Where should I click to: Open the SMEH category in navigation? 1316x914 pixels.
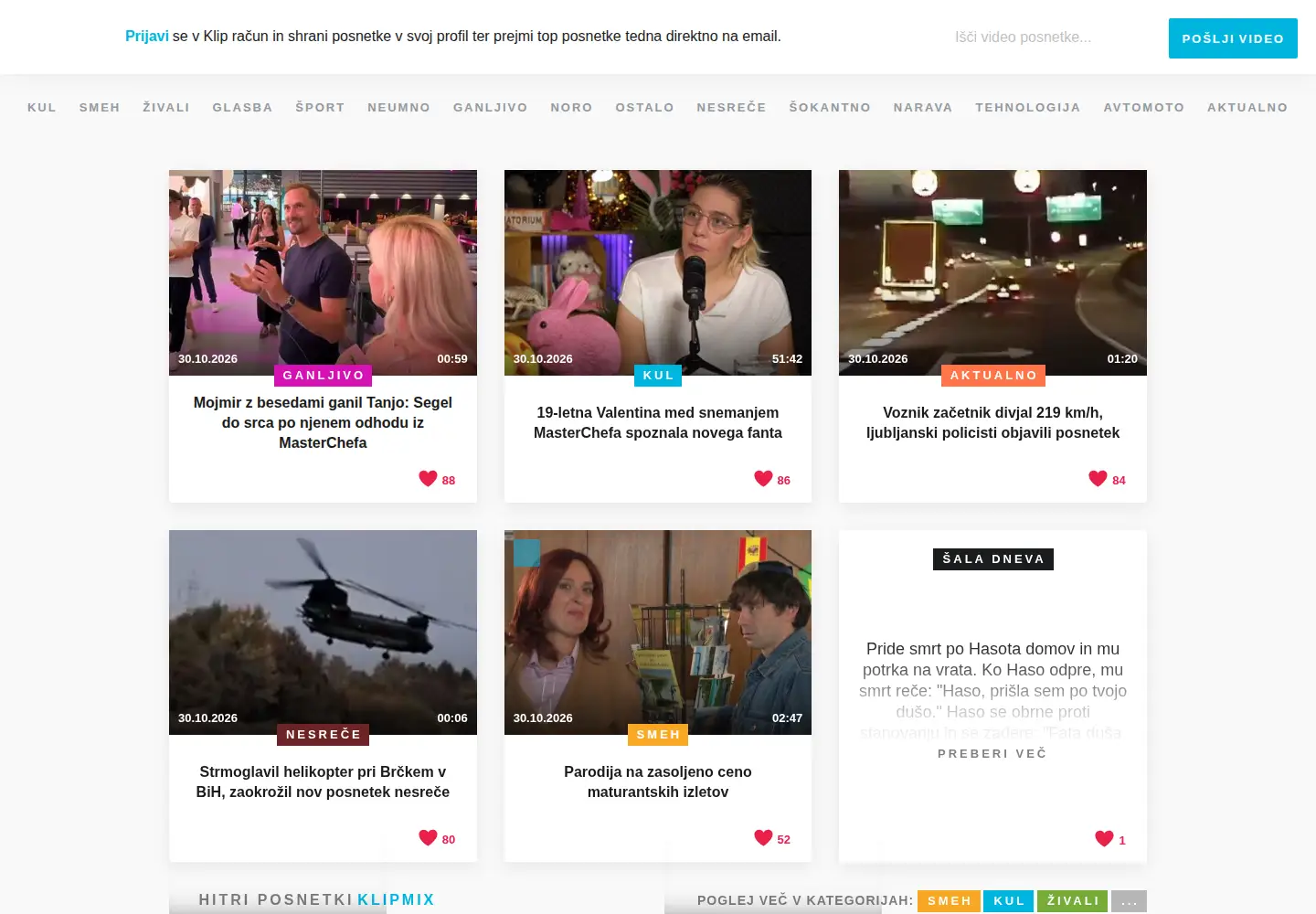point(100,107)
